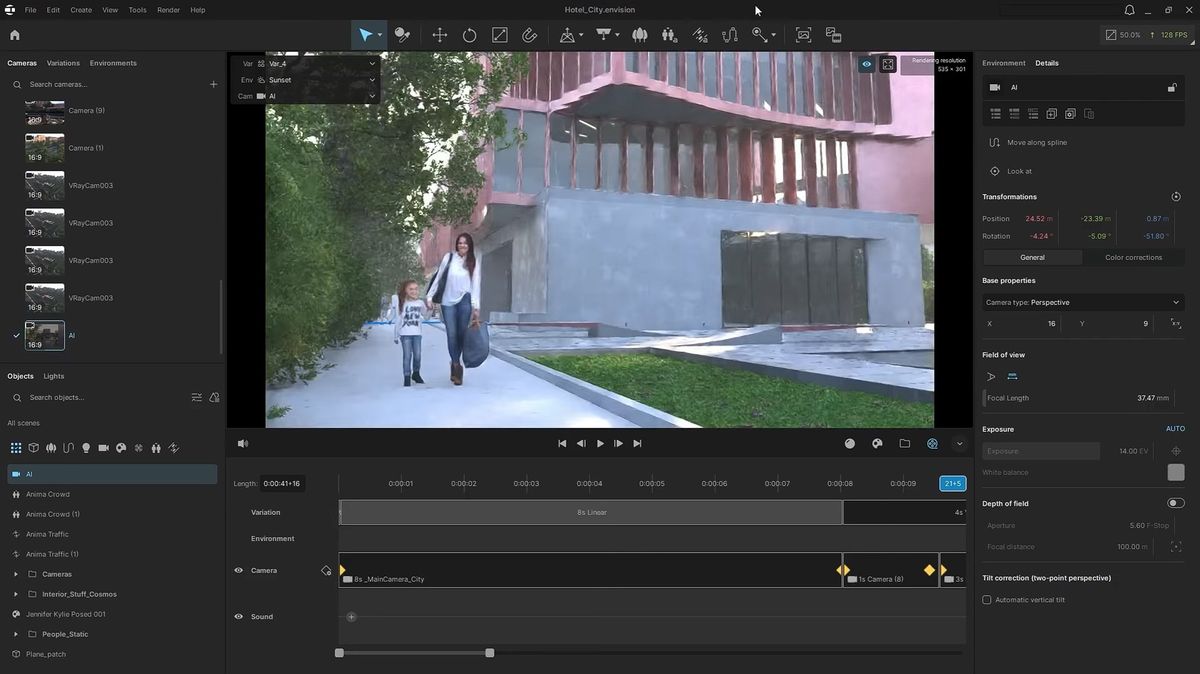Mute the viewport audio speaker icon
1200x674 pixels.
tap(242, 443)
